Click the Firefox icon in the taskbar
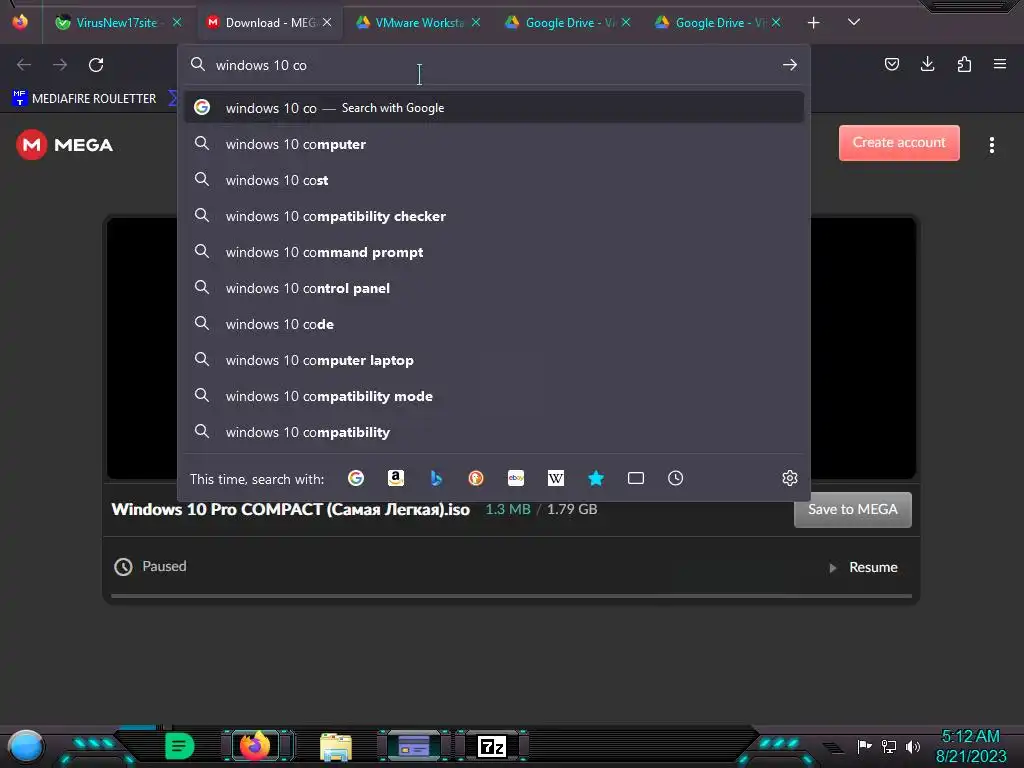This screenshot has height=768, width=1024. click(255, 745)
